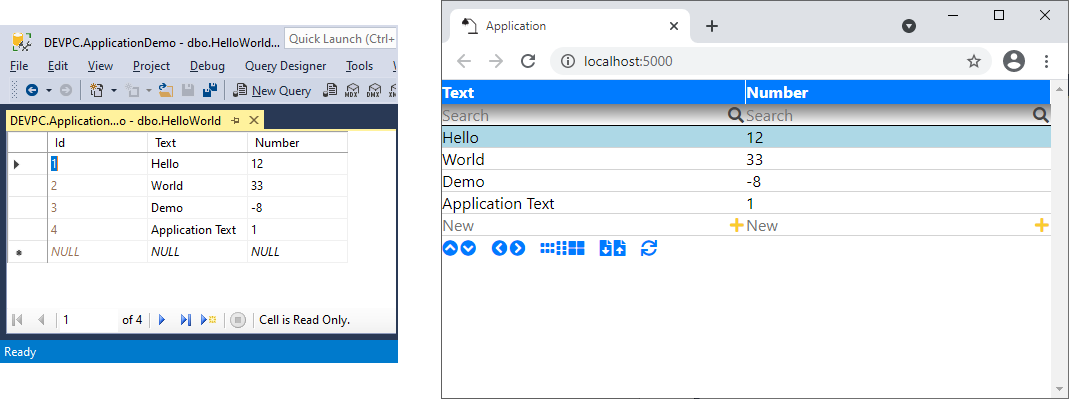
Task: Select the World row in browser grid
Action: (x=746, y=160)
